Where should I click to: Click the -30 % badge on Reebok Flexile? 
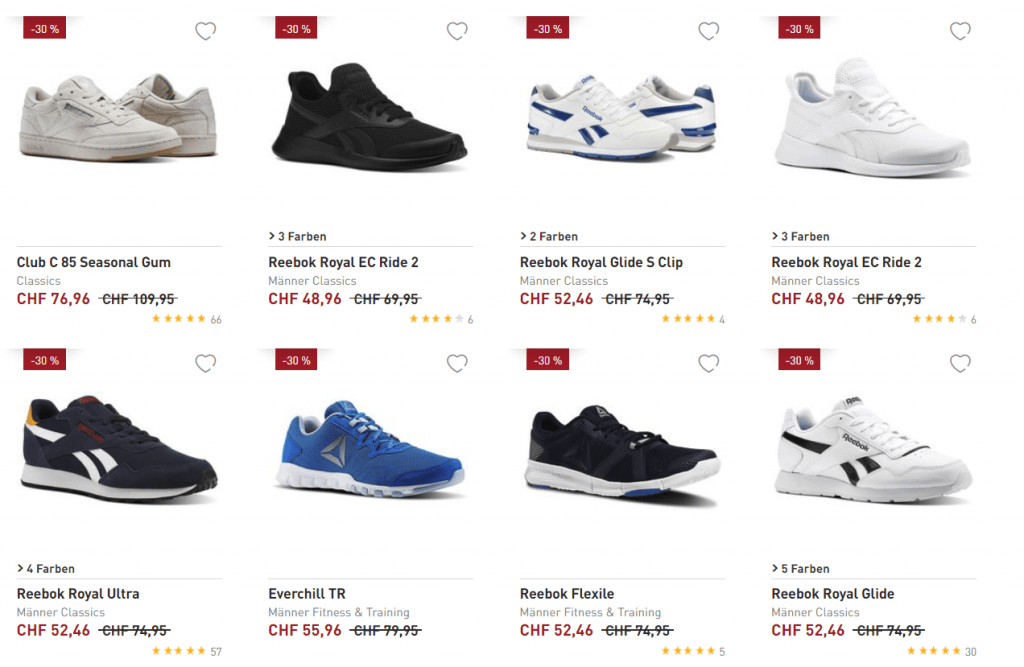548,361
